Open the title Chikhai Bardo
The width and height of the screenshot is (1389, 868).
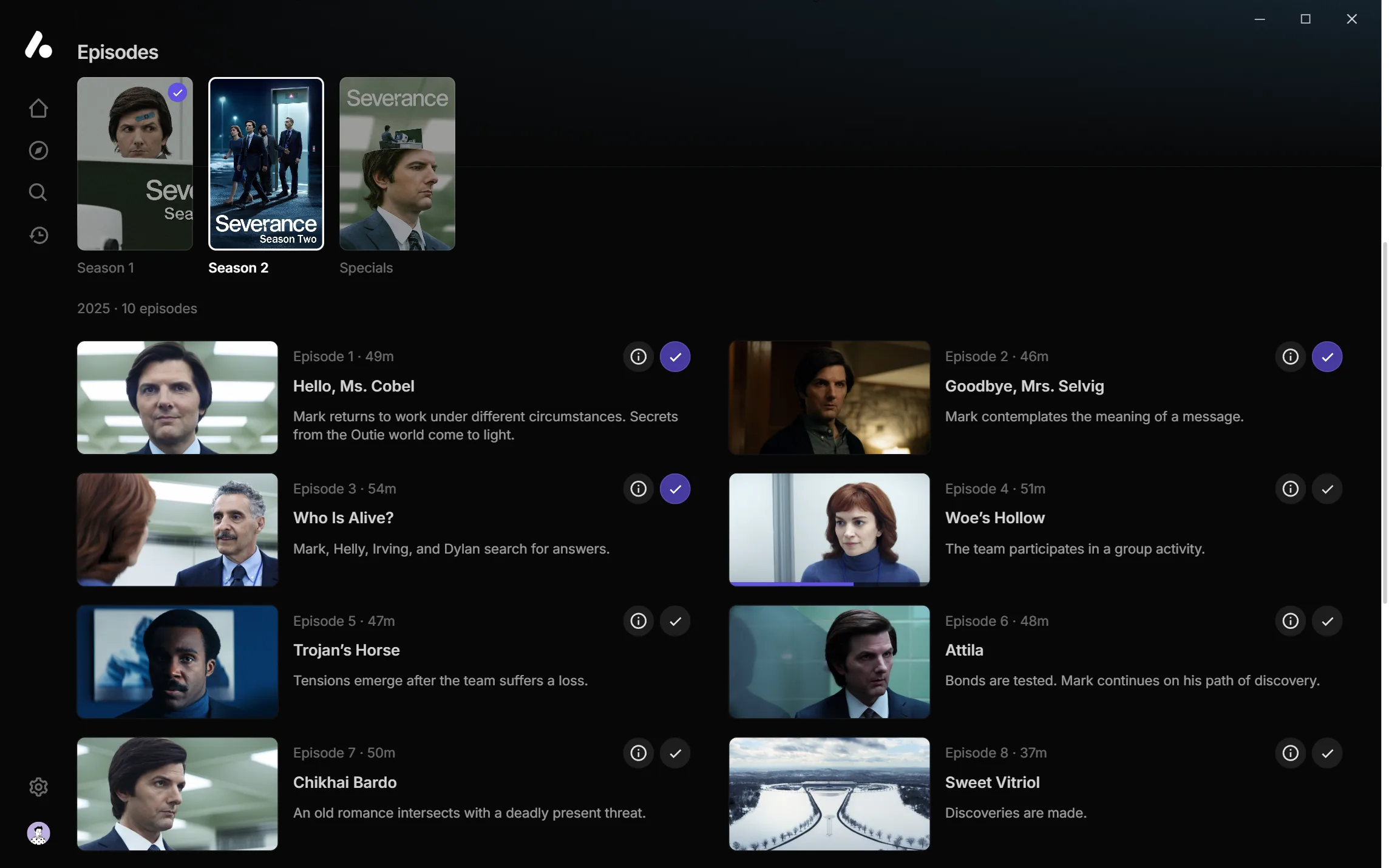345,782
